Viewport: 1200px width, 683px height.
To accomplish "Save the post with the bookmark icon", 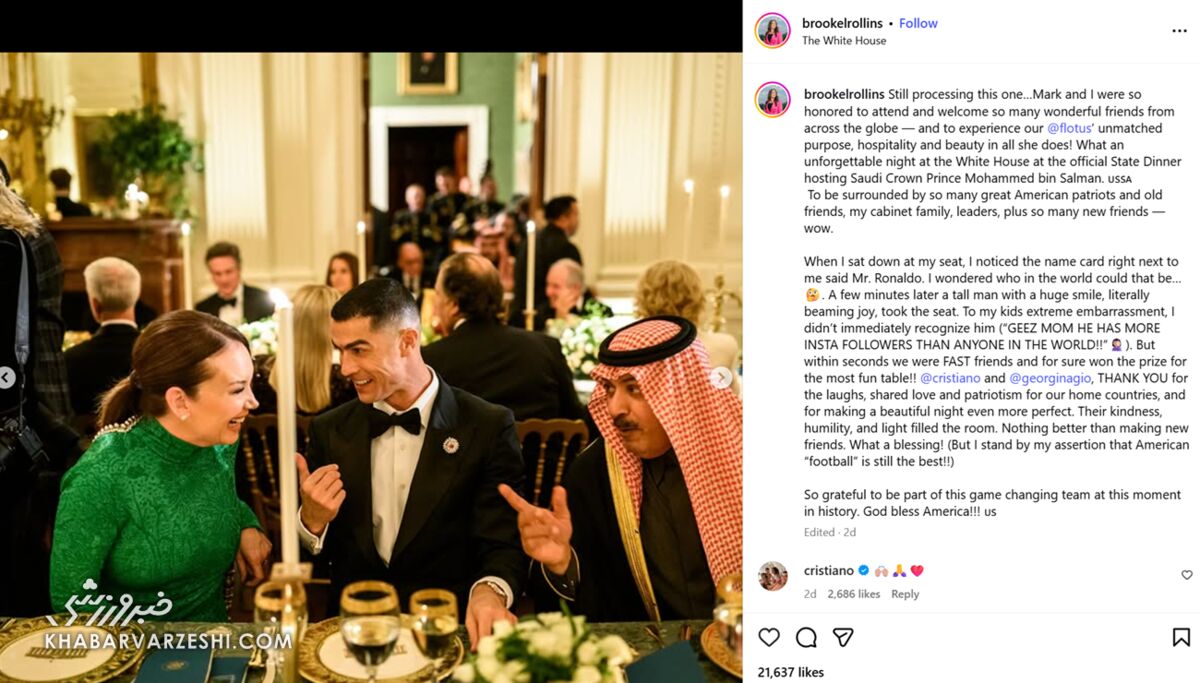I will (x=1181, y=637).
